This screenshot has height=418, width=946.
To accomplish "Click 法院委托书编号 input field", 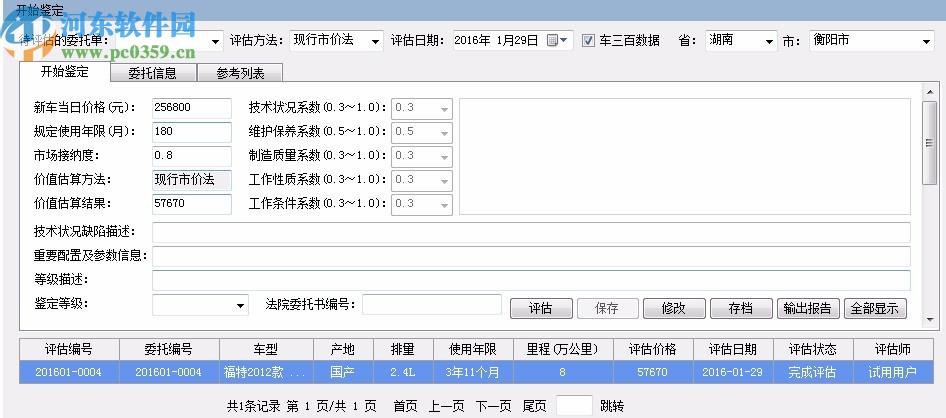I will [432, 305].
